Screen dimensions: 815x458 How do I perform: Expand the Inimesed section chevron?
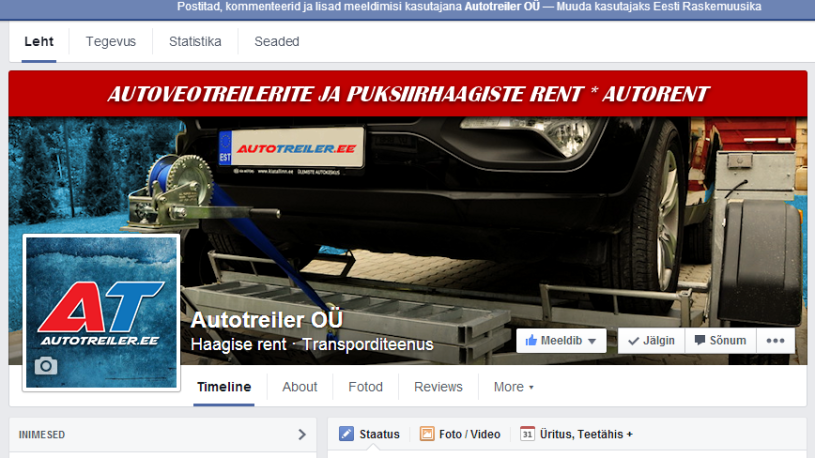point(302,435)
